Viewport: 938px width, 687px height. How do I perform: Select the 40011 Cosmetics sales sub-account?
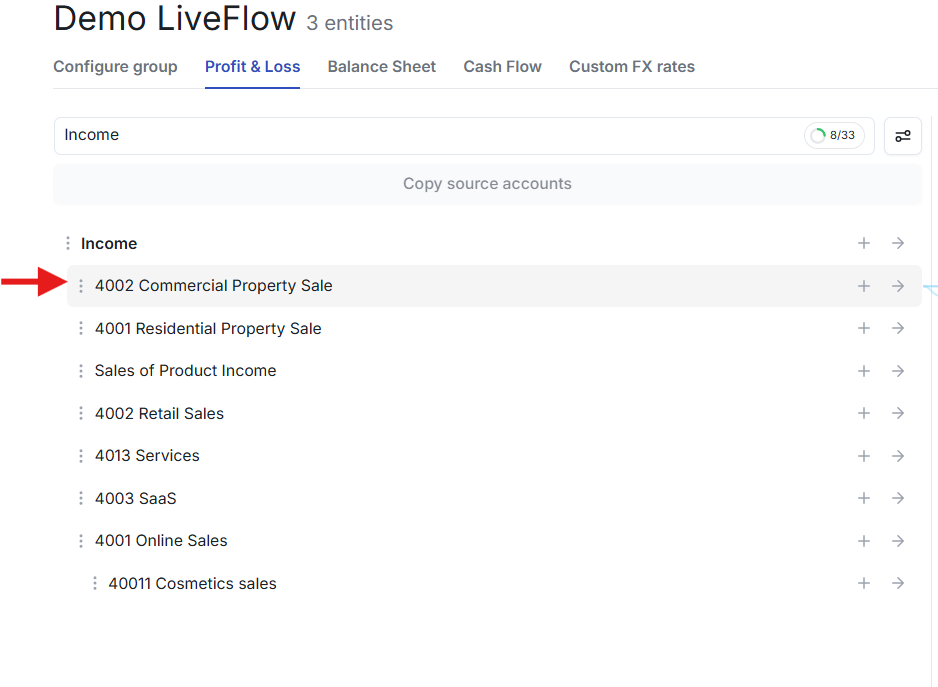(192, 583)
